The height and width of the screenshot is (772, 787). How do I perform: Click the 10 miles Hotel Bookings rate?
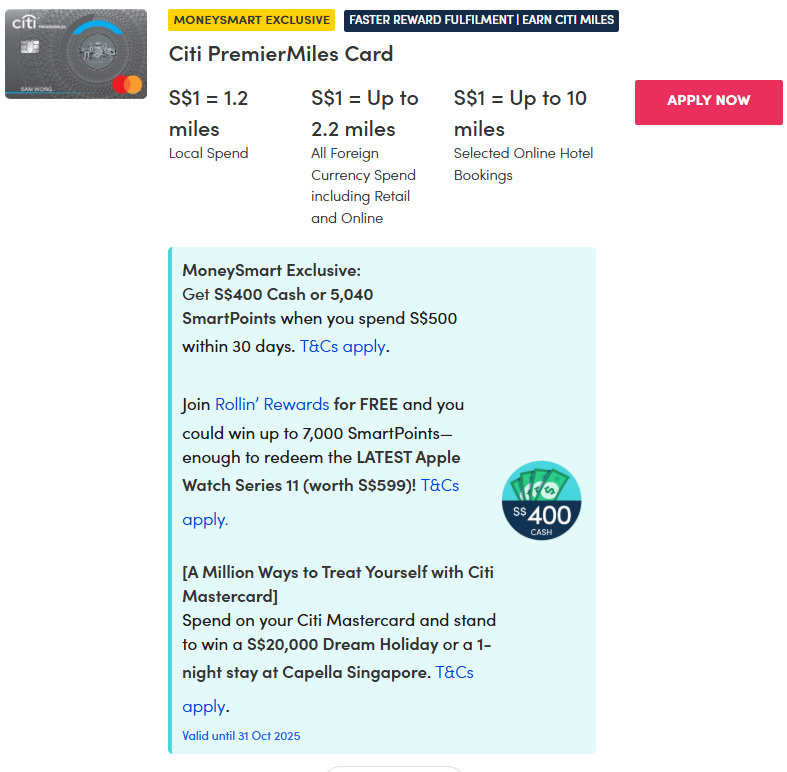(520, 114)
